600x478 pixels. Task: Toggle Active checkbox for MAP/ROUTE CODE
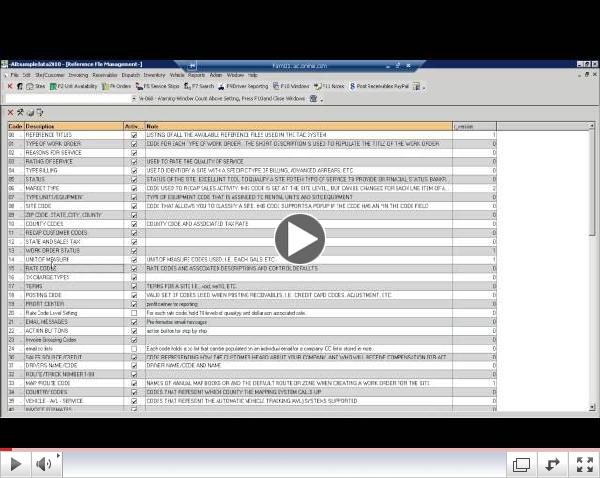click(134, 383)
